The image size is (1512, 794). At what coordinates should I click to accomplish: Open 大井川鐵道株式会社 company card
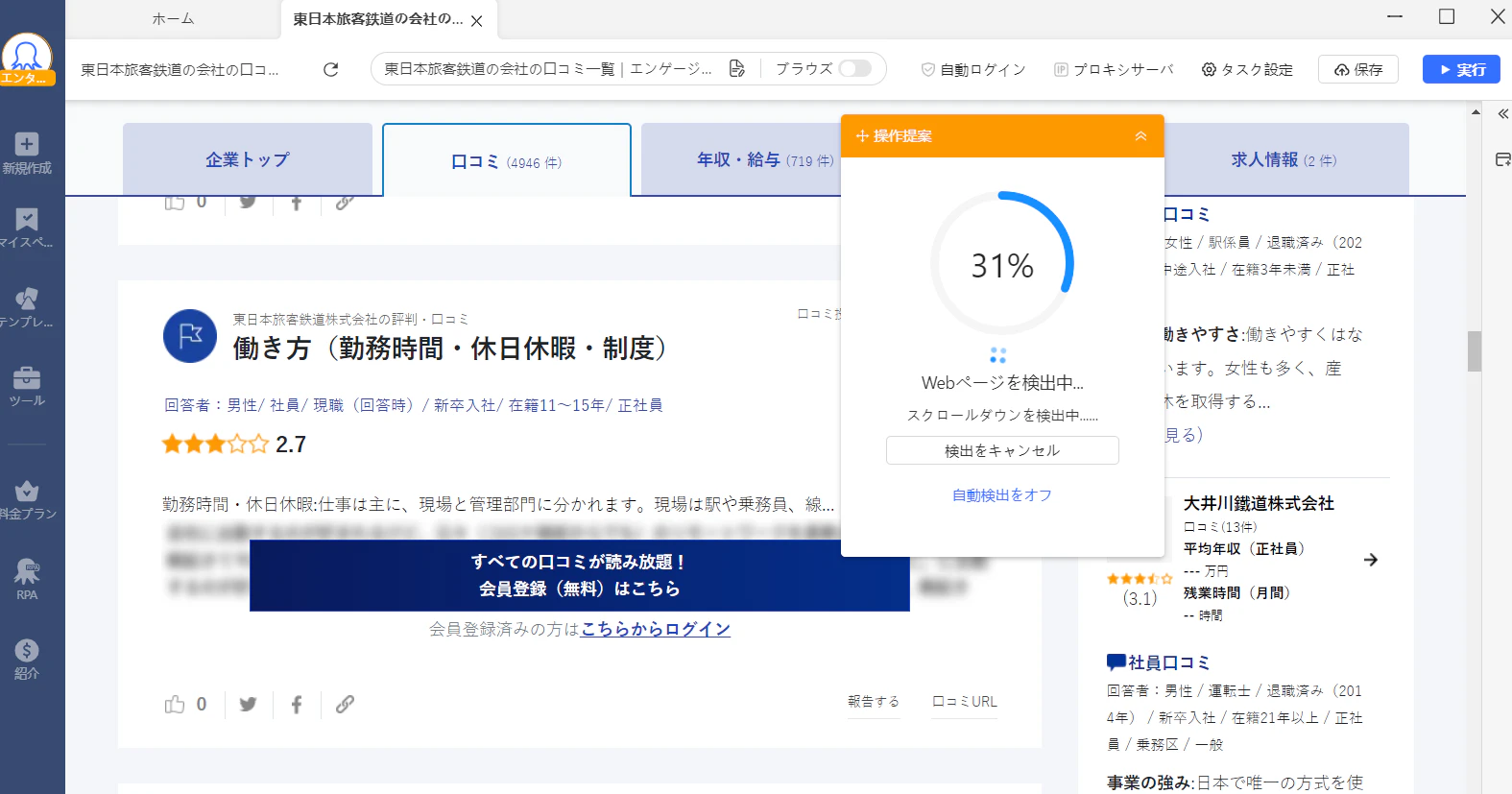[x=1259, y=503]
